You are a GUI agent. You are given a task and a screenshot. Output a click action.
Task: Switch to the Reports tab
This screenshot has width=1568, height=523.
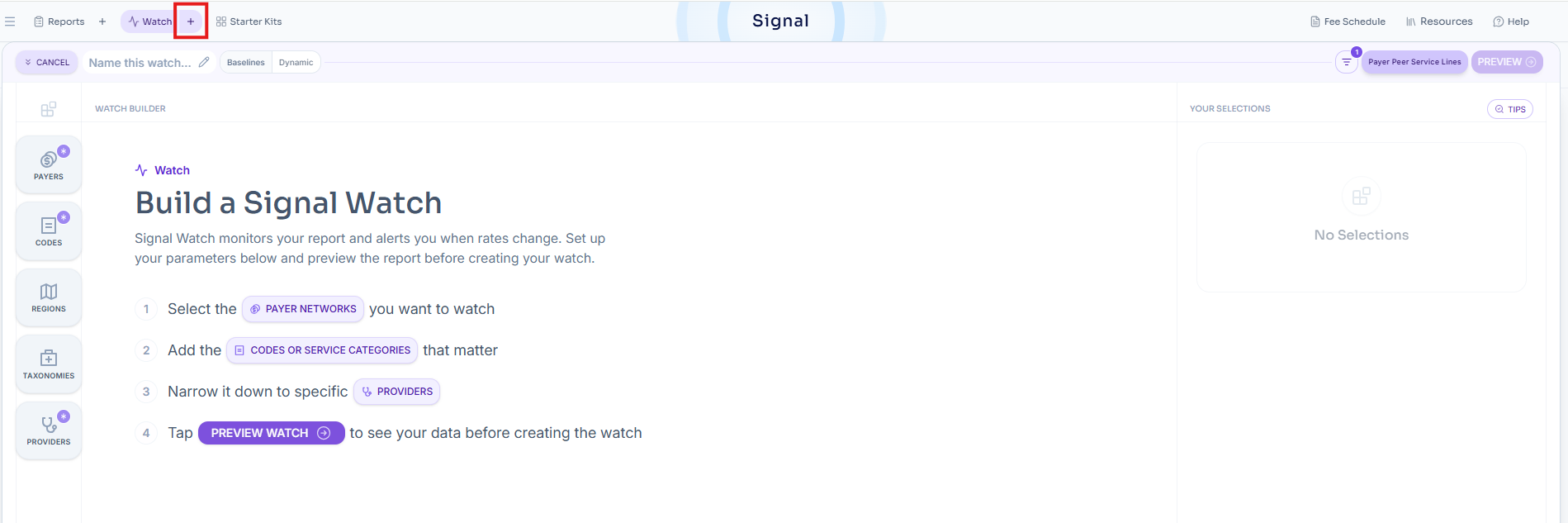tap(59, 21)
